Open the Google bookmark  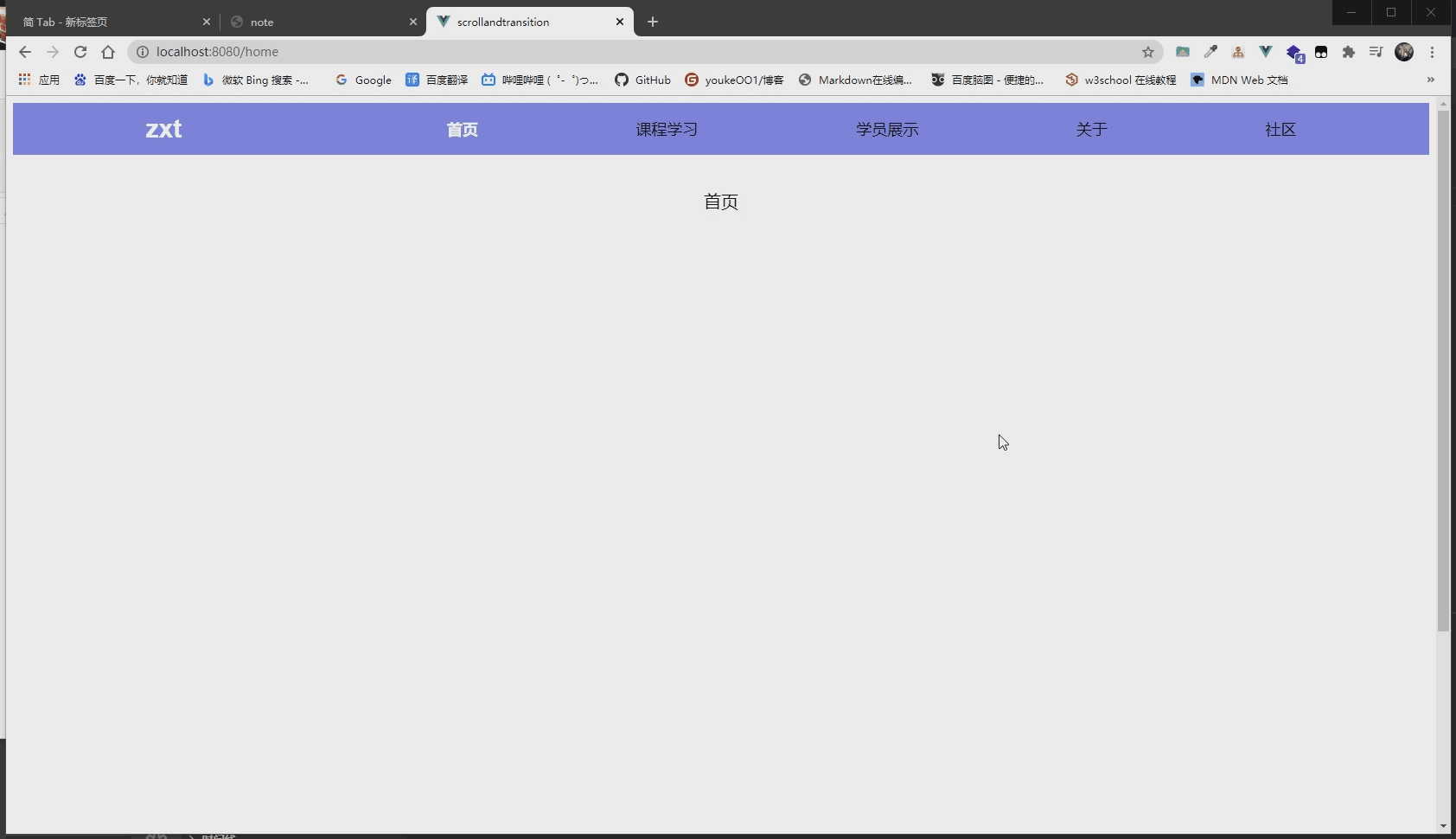[363, 80]
